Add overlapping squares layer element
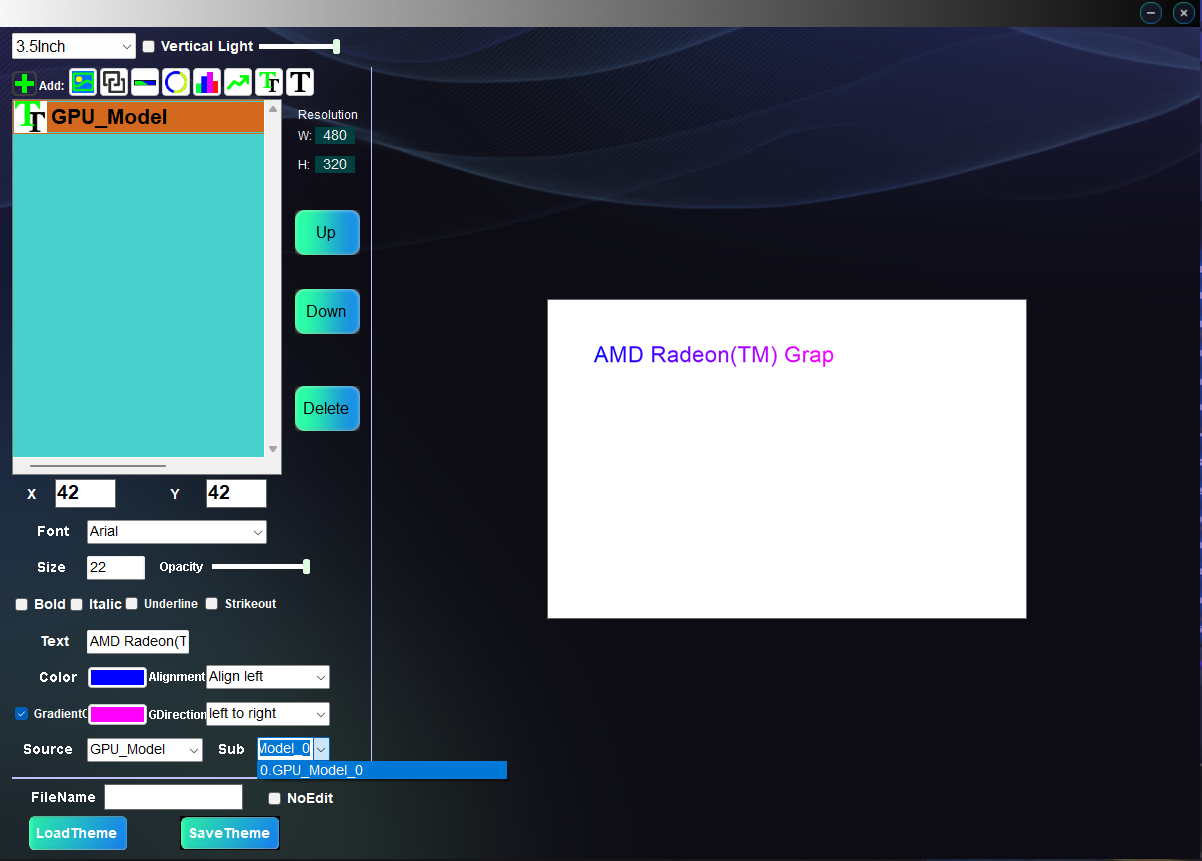The width and height of the screenshot is (1202, 861). (114, 83)
